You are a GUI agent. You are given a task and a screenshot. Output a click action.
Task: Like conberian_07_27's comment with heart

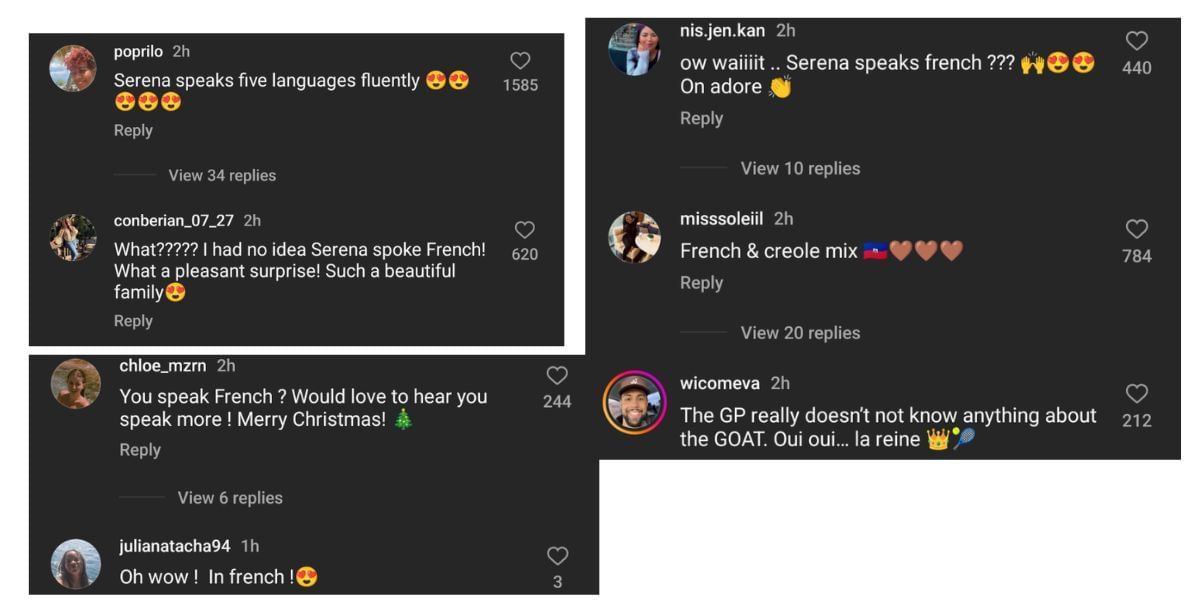tap(524, 230)
